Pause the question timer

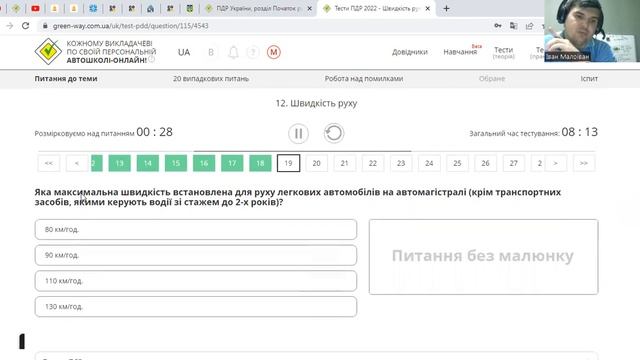[298, 133]
